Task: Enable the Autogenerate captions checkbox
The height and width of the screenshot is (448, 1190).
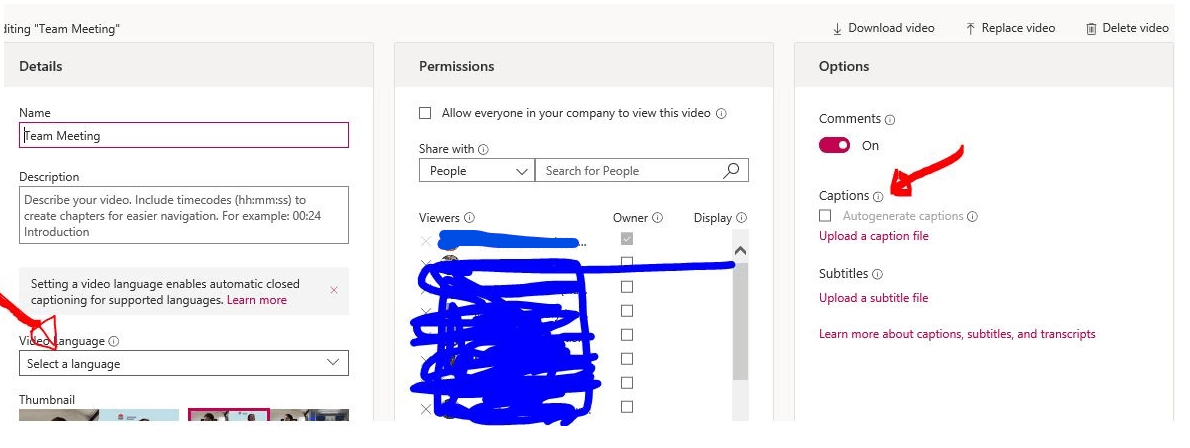Action: (825, 216)
